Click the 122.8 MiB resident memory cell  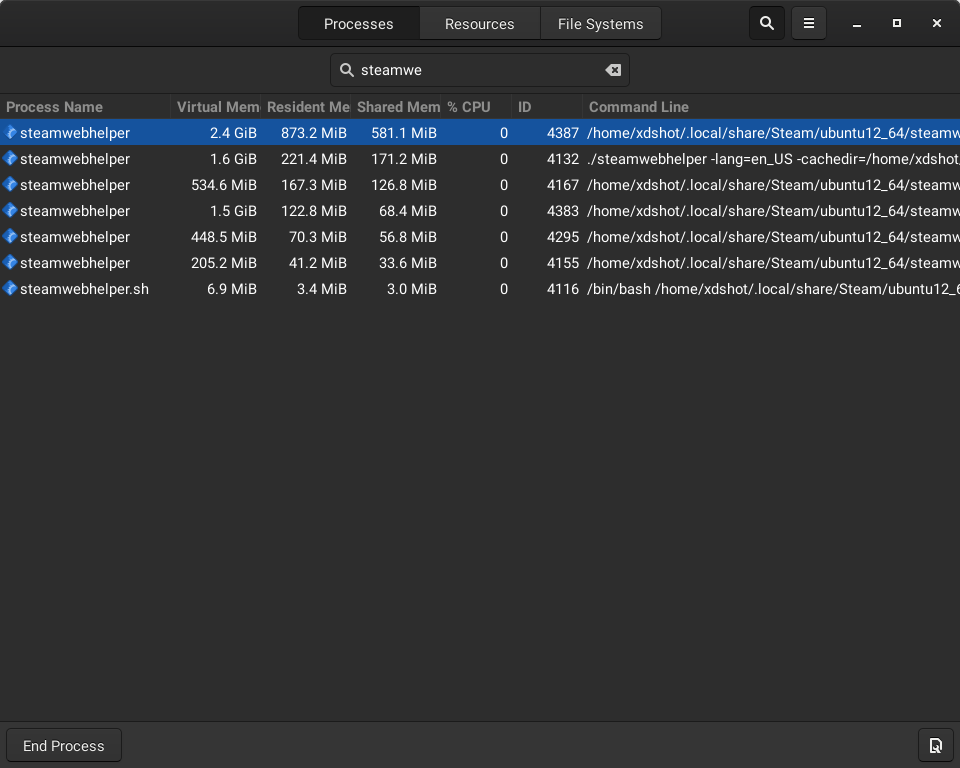pos(313,211)
